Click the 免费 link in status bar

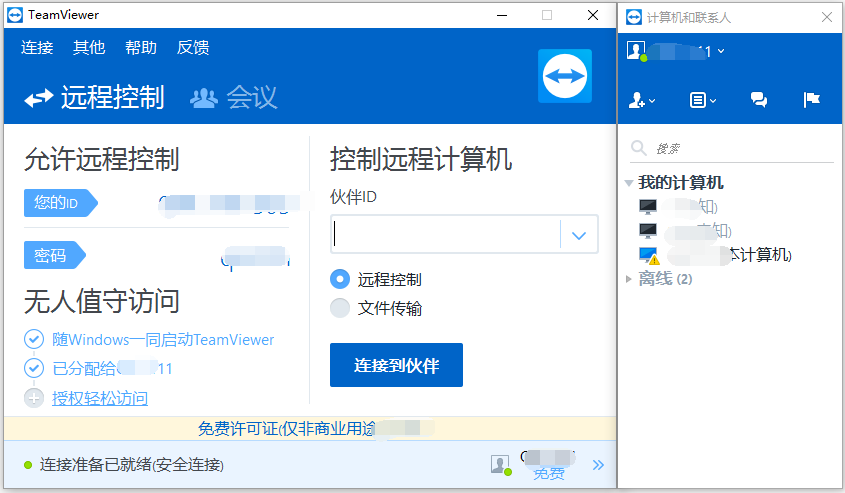point(549,474)
